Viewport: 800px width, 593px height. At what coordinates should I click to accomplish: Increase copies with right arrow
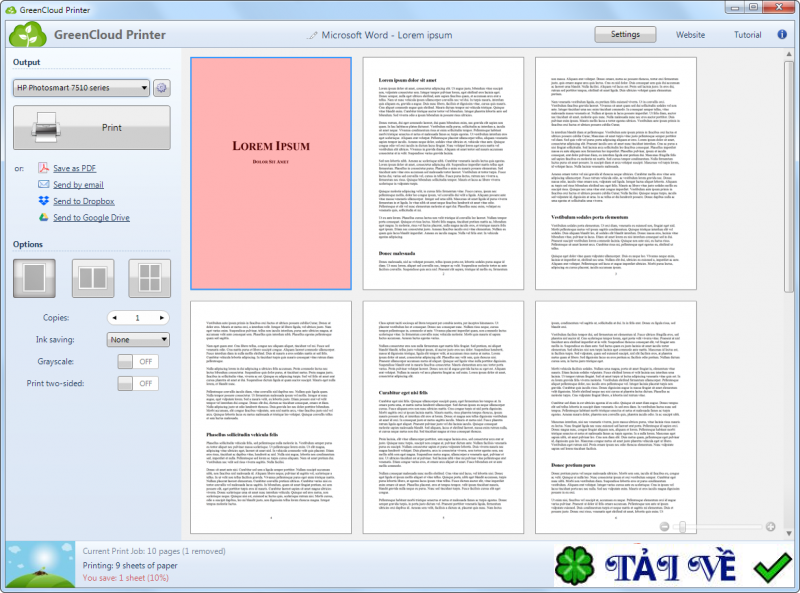coord(162,318)
